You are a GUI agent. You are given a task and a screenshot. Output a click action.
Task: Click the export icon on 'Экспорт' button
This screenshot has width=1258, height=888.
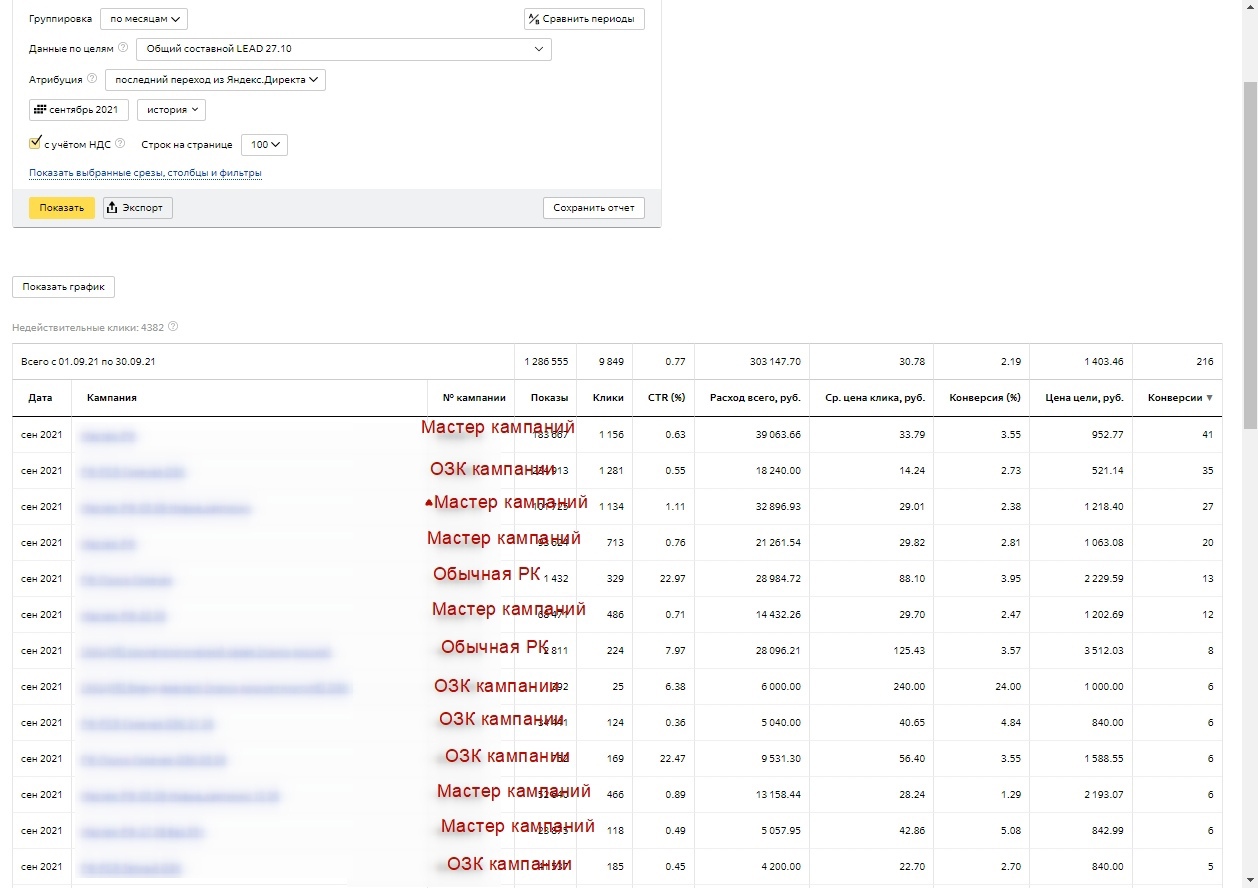(x=112, y=208)
